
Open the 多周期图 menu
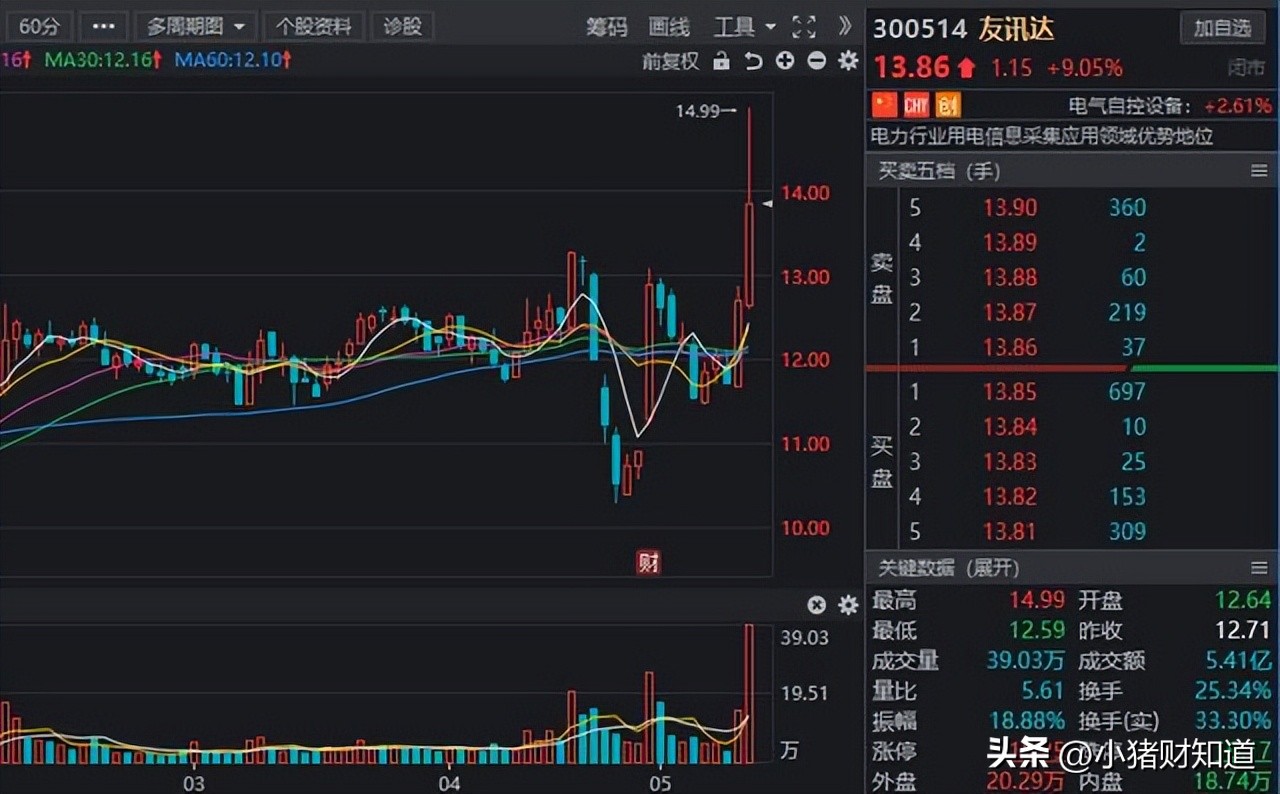[196, 26]
